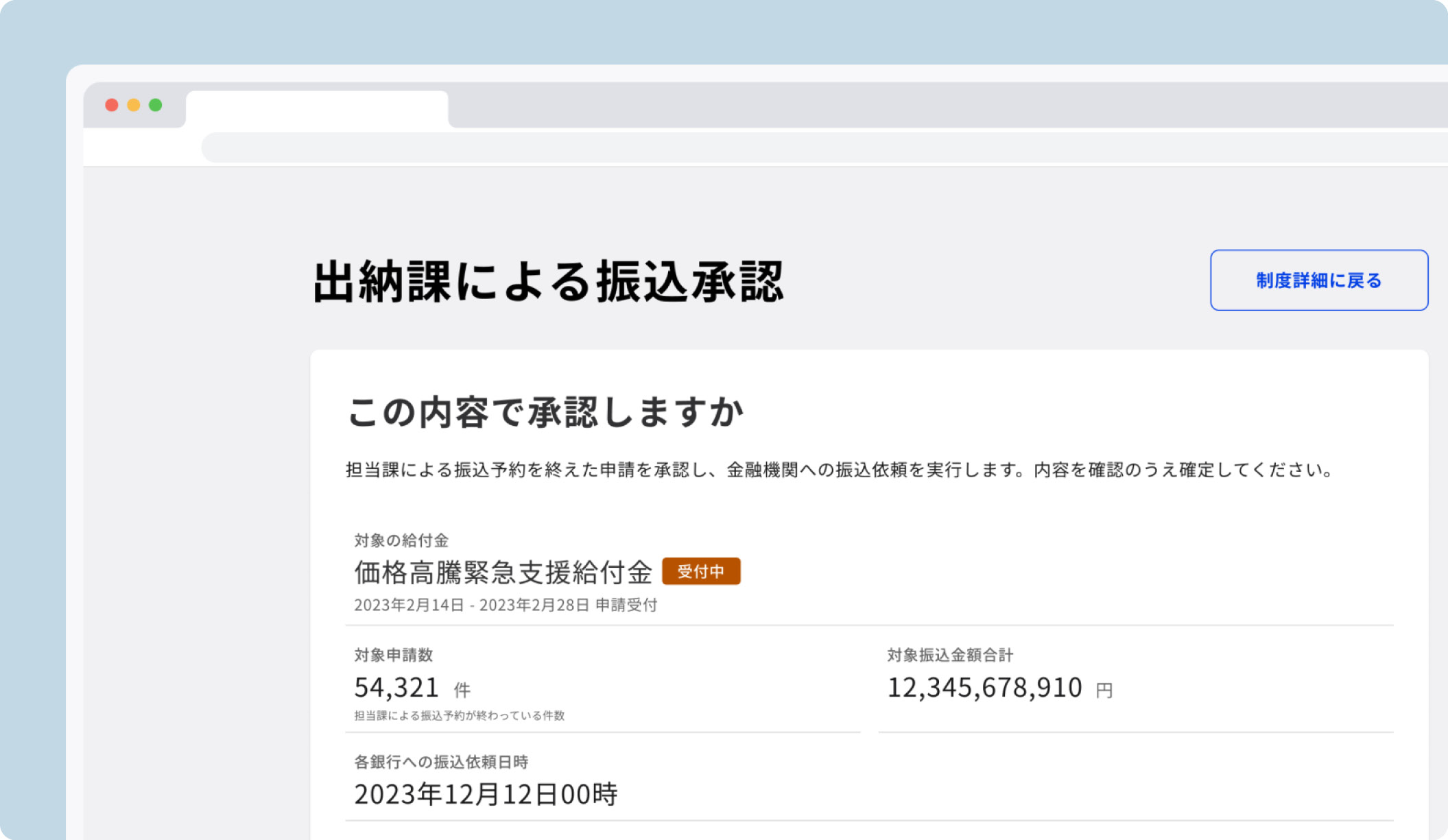1448x840 pixels.
Task: Click the 54,321 application count value
Action: pos(396,687)
